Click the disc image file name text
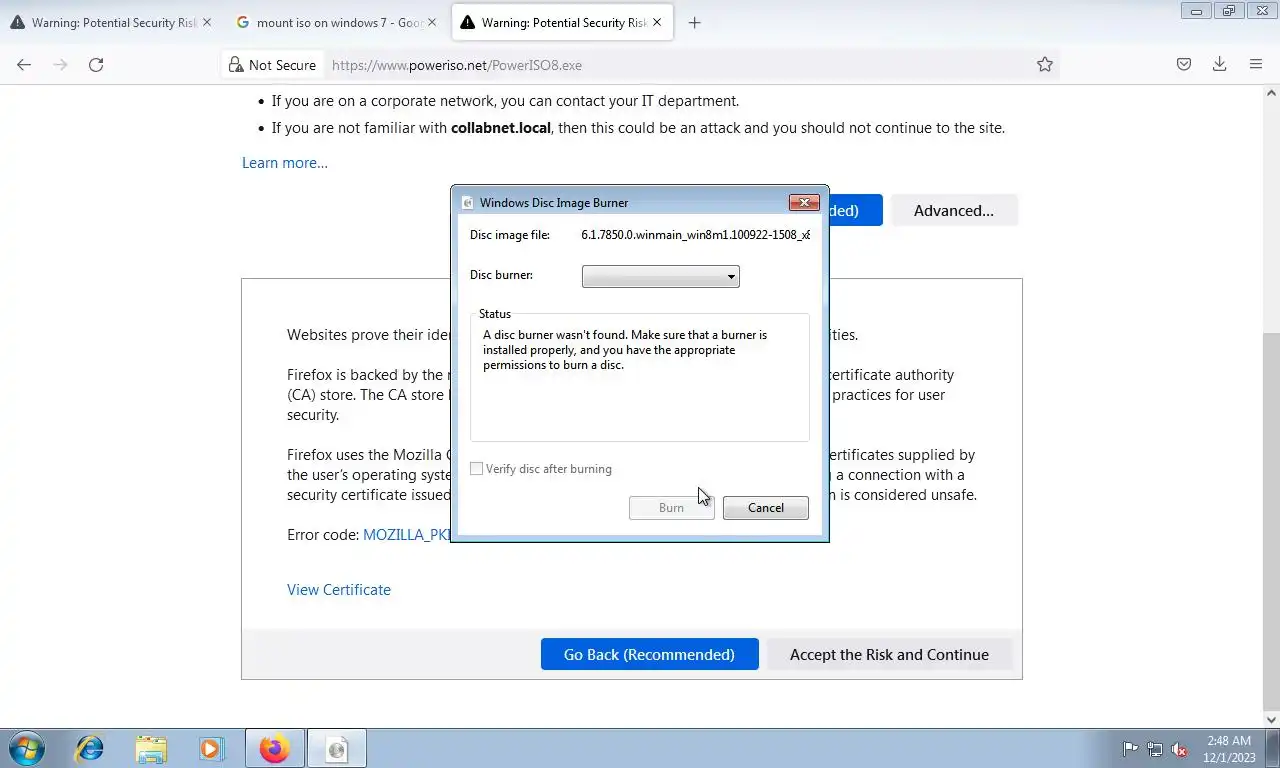Viewport: 1280px width, 768px height. [x=695, y=235]
